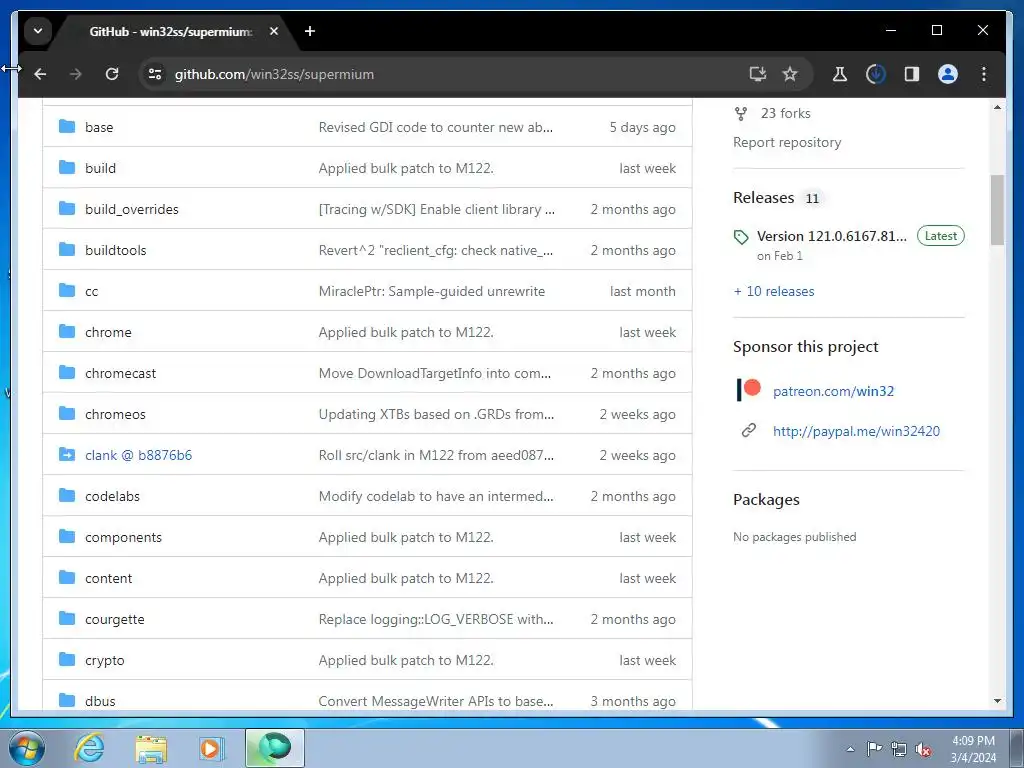Open commit 'Replace logging::LOG_VERBOSE with...'
The image size is (1024, 768).
tap(436, 619)
